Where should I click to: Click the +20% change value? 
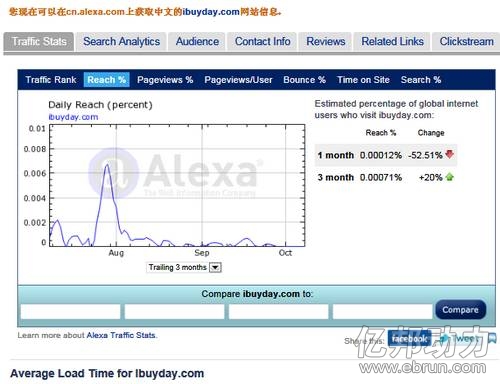coord(430,177)
